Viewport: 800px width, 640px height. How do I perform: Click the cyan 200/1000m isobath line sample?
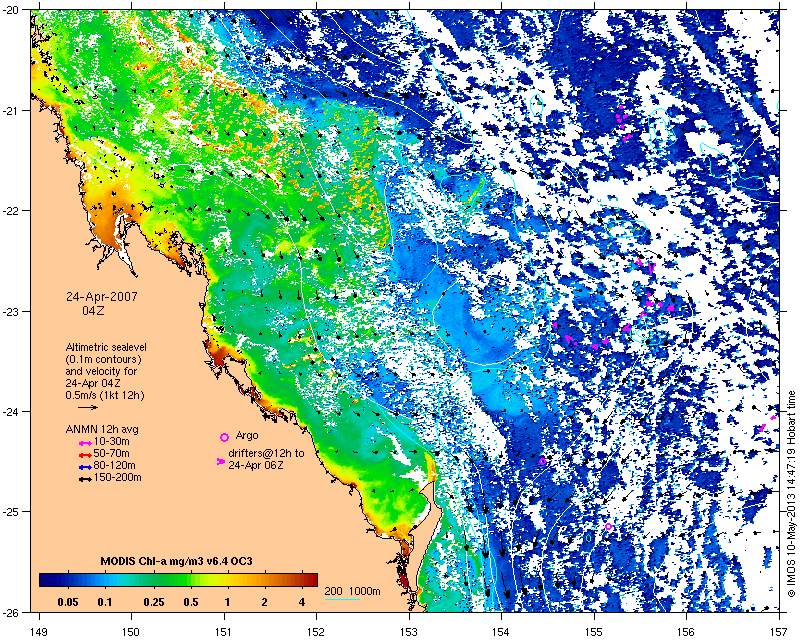pos(342,599)
